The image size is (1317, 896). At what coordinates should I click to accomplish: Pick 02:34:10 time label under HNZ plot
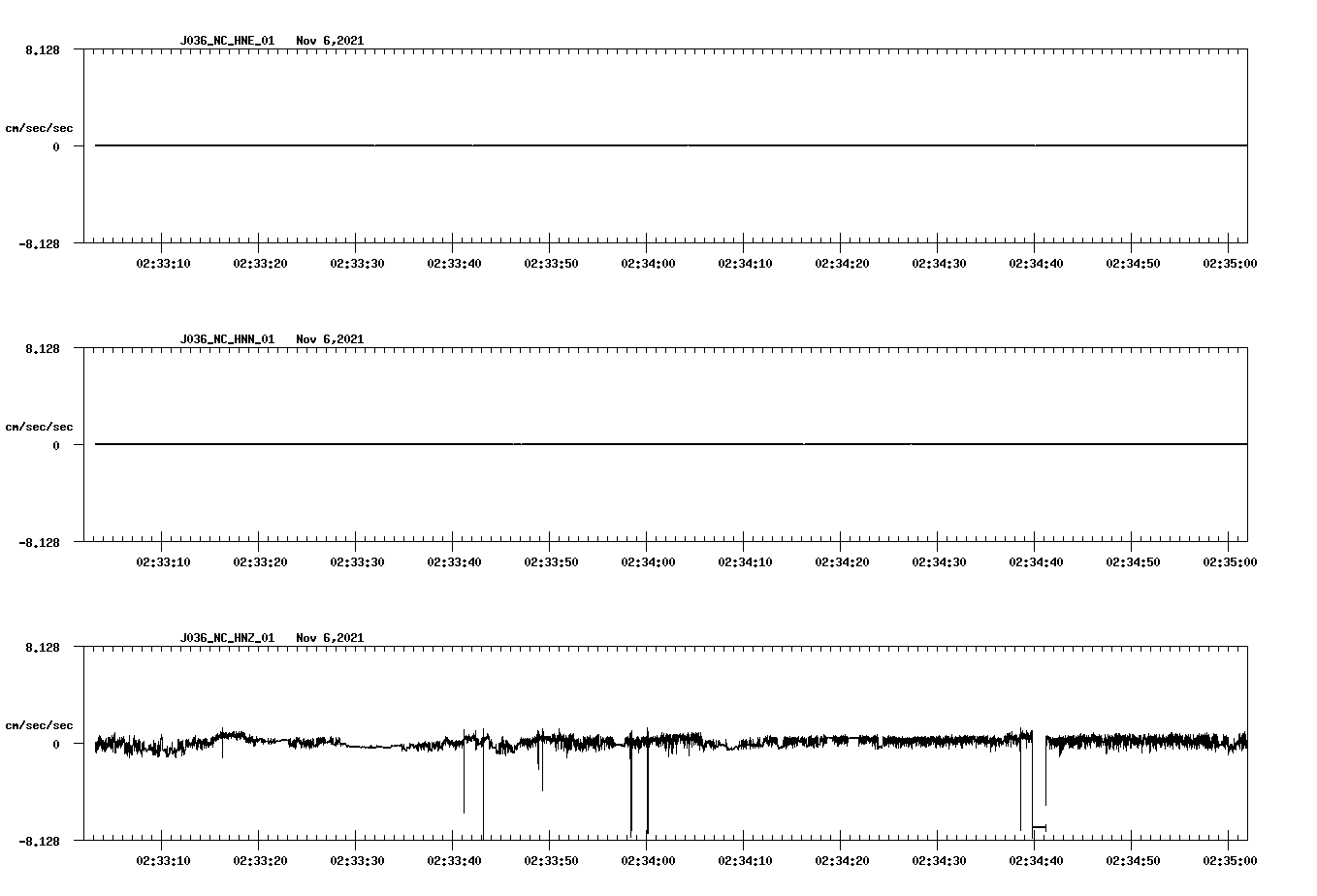click(745, 860)
